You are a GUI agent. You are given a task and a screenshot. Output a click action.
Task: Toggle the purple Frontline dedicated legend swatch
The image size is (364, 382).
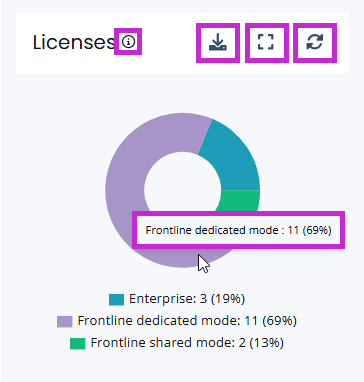(65, 322)
